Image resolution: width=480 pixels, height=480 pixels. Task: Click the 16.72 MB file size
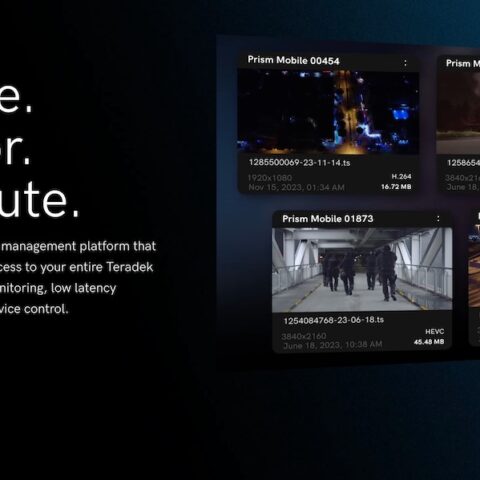tap(396, 187)
